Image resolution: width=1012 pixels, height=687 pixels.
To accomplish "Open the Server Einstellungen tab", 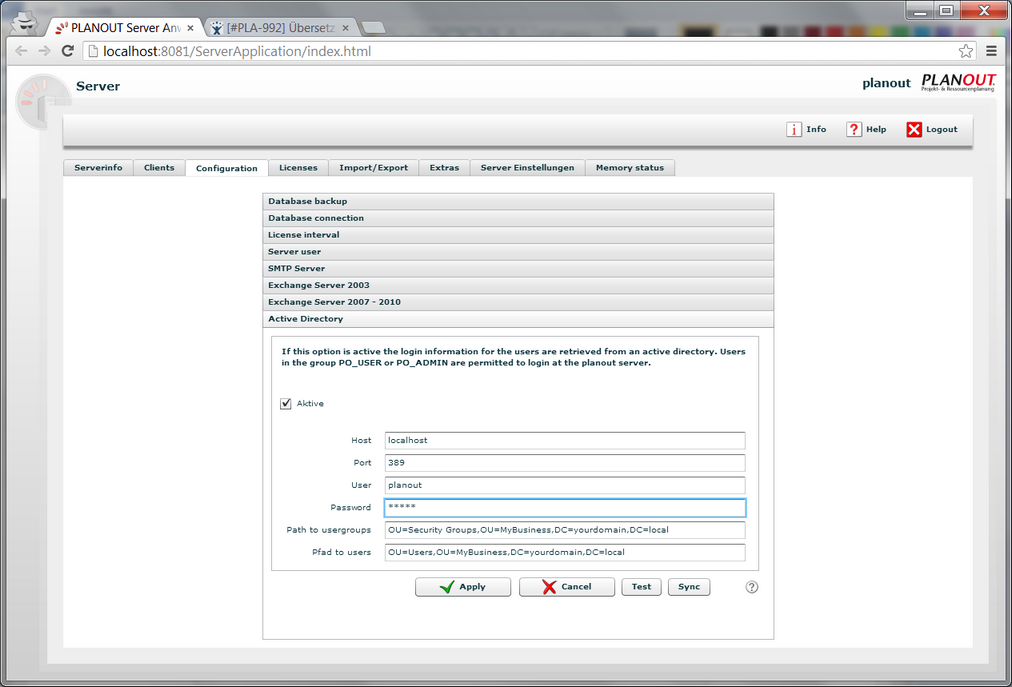I will [x=527, y=168].
